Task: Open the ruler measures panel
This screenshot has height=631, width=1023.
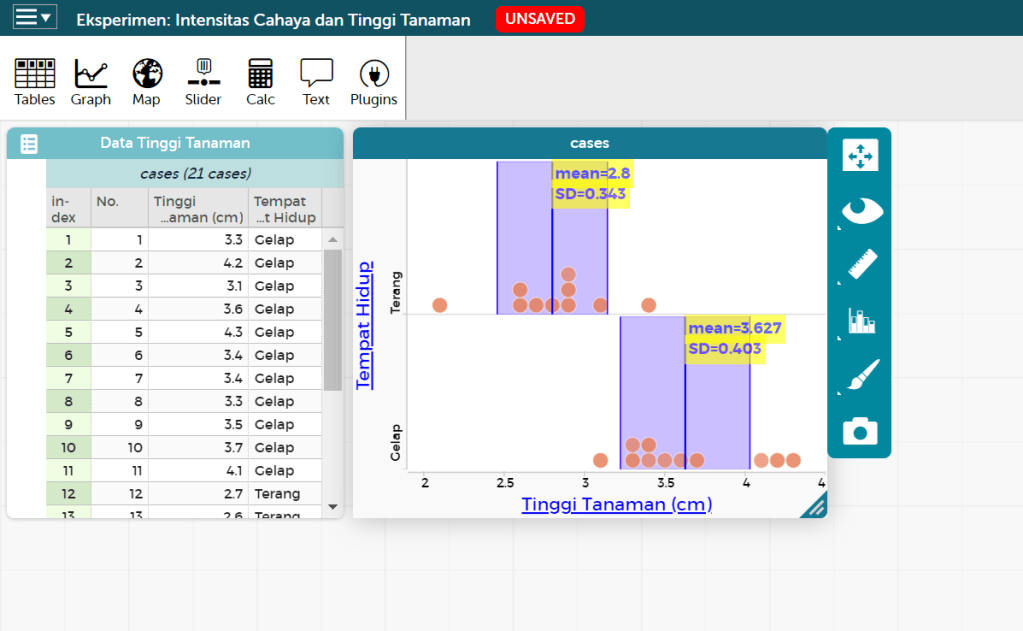Action: click(859, 265)
